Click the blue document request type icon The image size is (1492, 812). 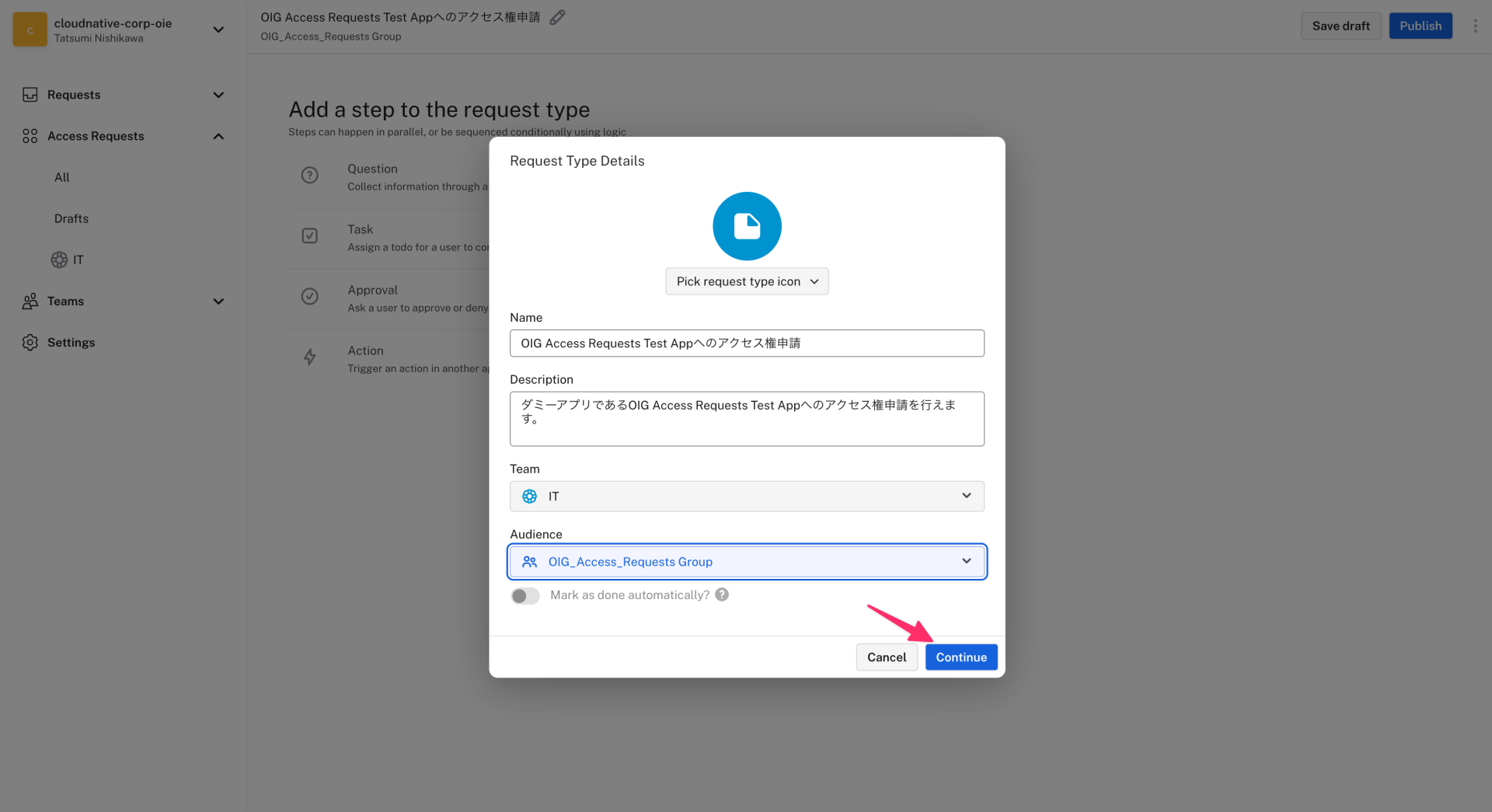746,226
